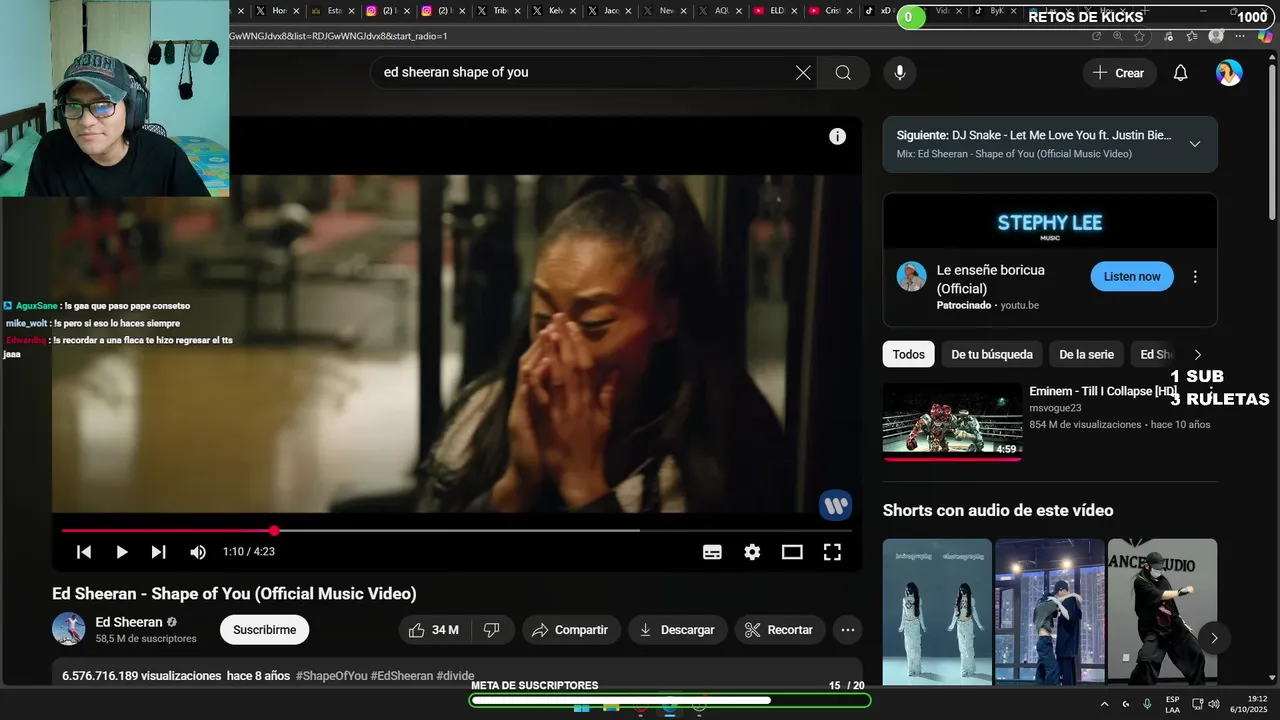Open the ESP LAA language switcher

pyautogui.click(x=1172, y=704)
